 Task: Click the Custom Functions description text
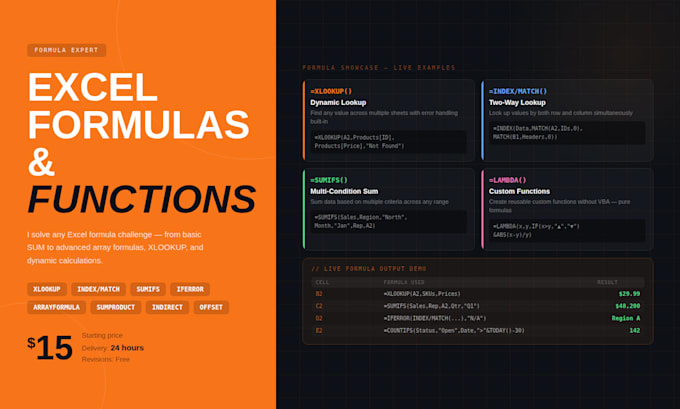559,206
